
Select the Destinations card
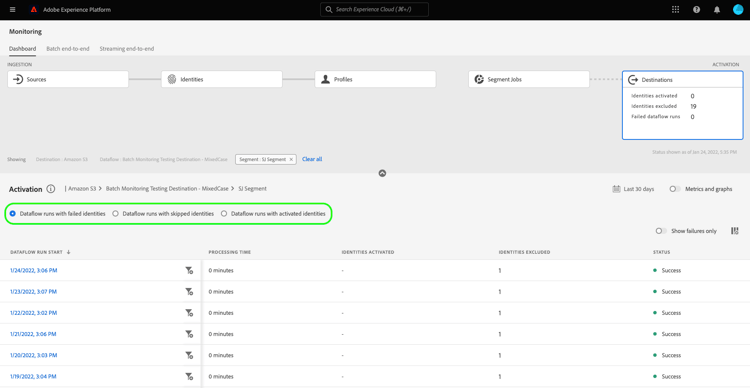point(683,105)
